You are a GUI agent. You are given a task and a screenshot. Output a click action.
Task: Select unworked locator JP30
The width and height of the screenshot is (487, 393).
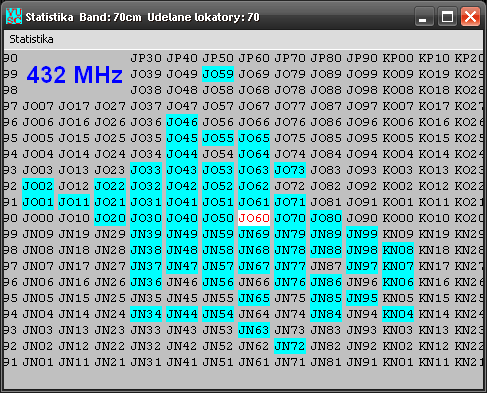[146, 58]
